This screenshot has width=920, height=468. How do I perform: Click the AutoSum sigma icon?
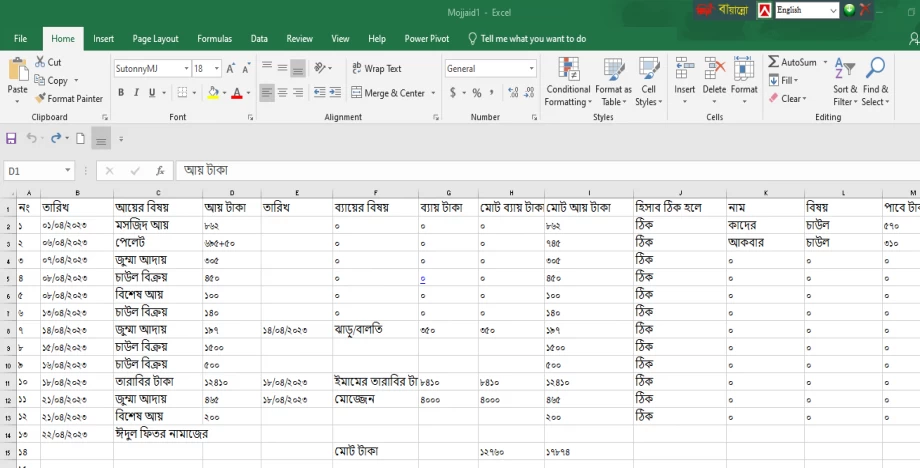(774, 62)
